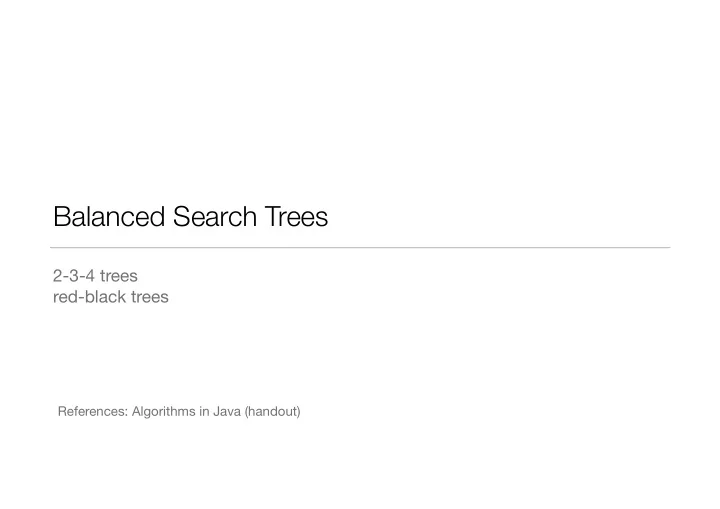
Task: Click the word "black" in "red-black"
Action: (x=104, y=297)
